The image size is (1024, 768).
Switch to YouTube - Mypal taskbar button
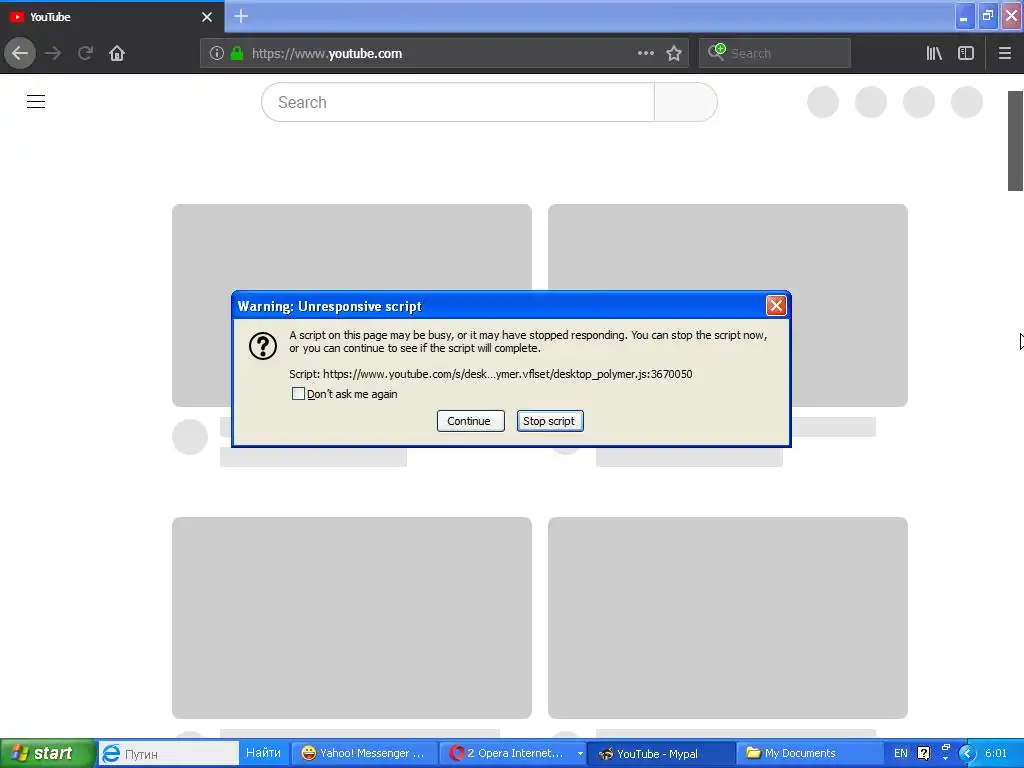(x=661, y=754)
